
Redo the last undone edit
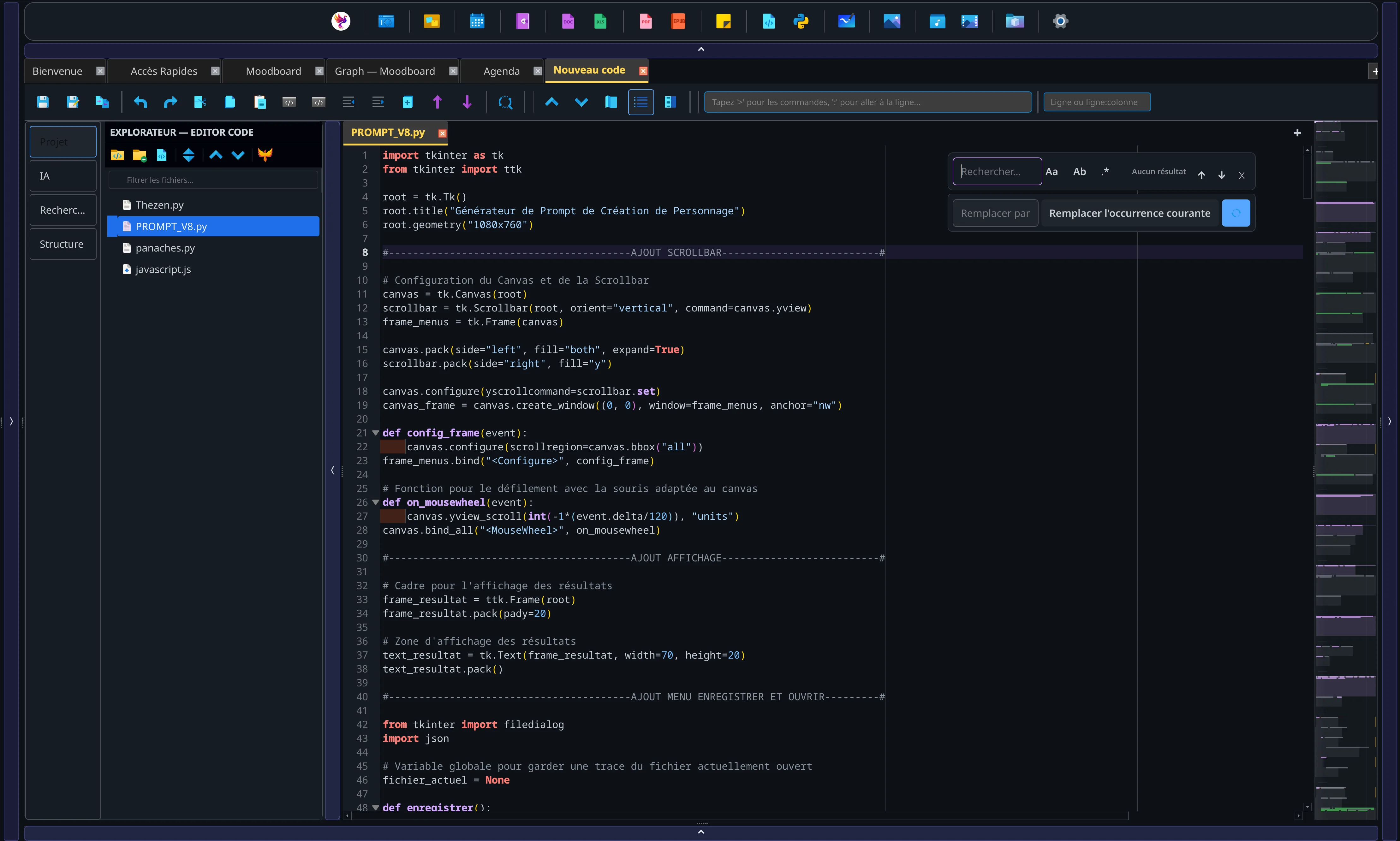(170, 102)
